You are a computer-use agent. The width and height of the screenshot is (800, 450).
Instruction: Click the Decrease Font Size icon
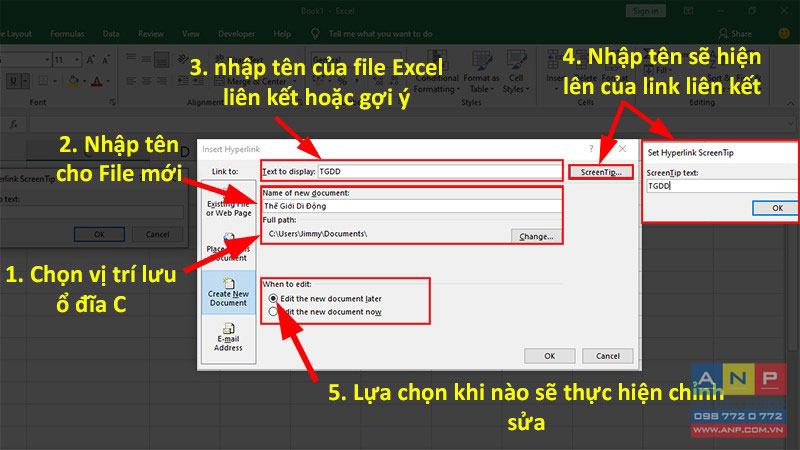[x=106, y=60]
